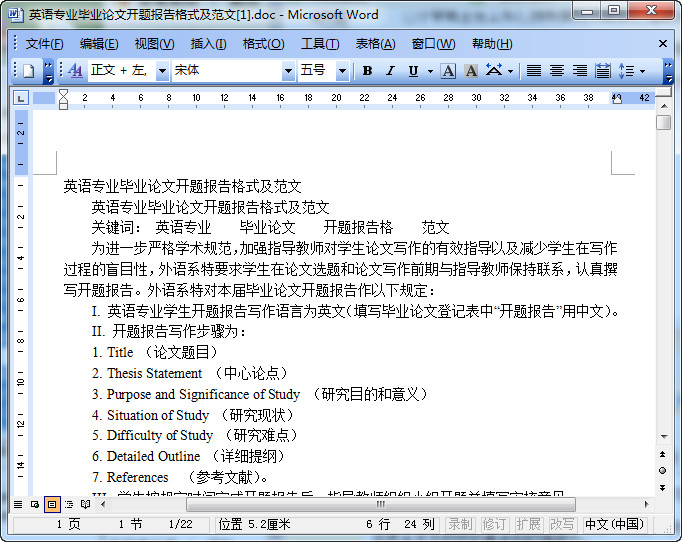Close the document with menu bar X
682x542 pixels.
663,43
